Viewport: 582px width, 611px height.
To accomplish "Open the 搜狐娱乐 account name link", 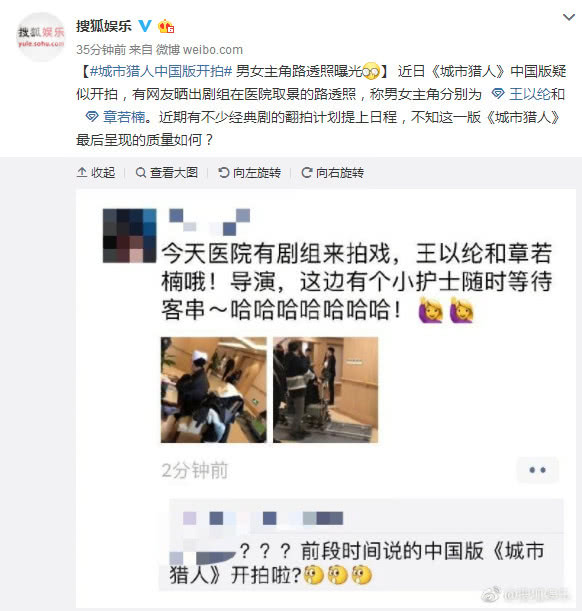I will pyautogui.click(x=104, y=26).
